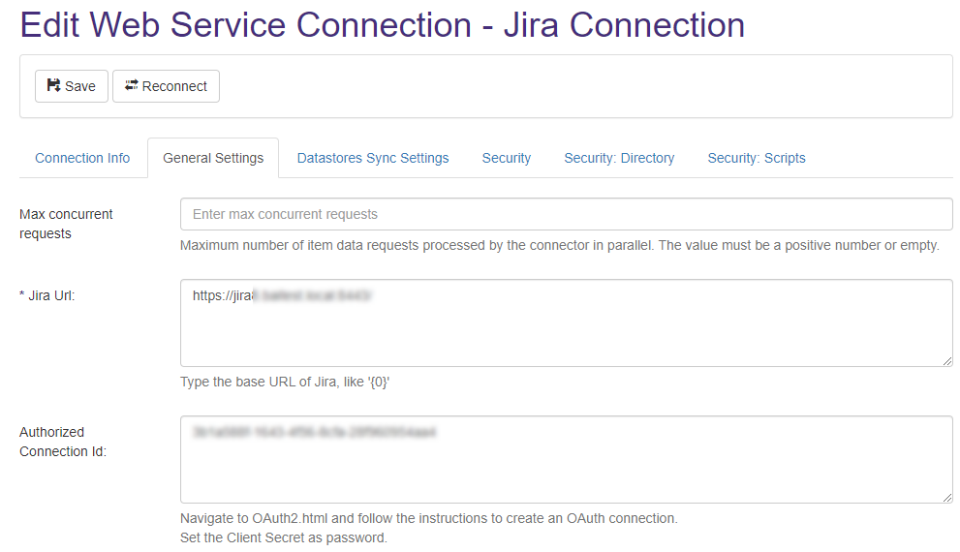Click the Reconnect arrows icon

[131, 86]
